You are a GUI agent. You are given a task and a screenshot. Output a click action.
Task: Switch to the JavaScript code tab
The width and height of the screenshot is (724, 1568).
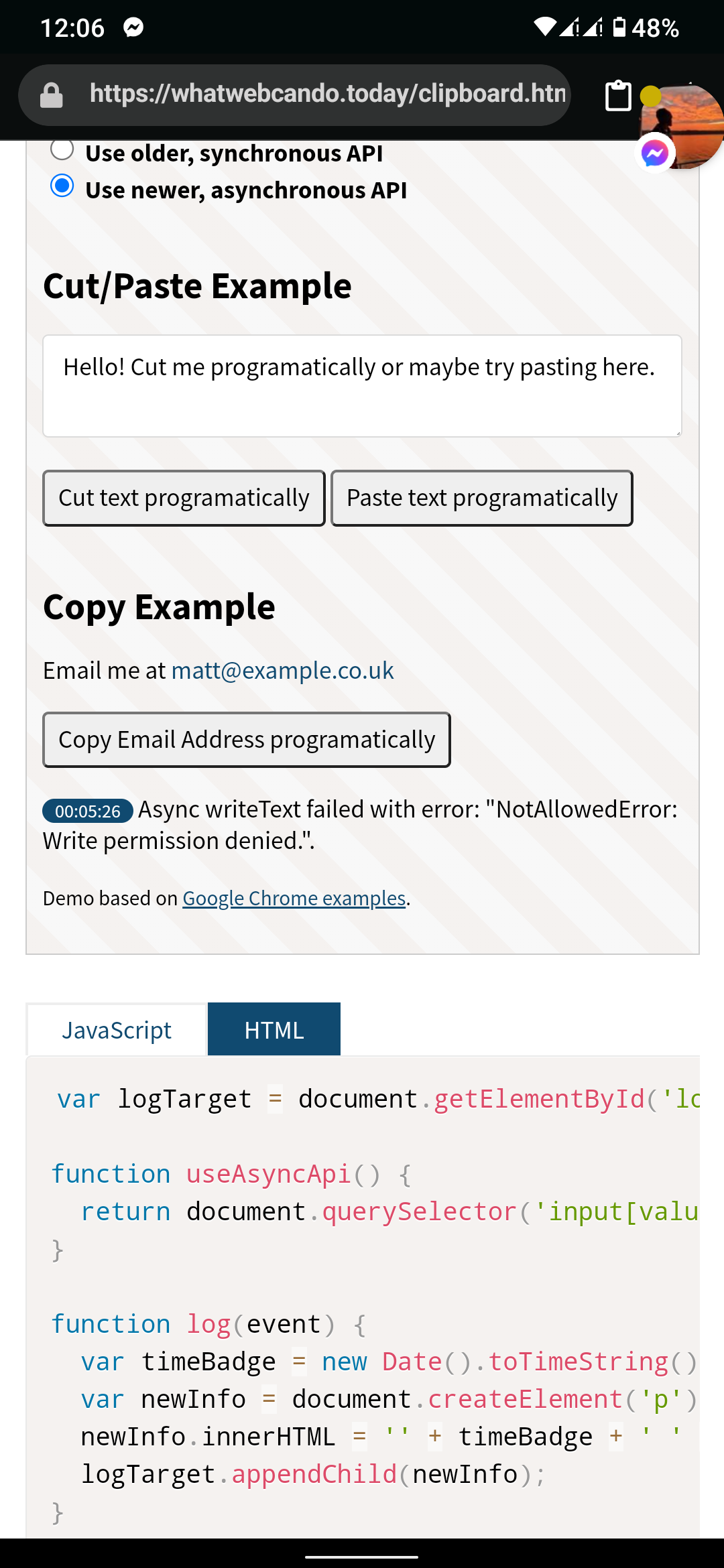[x=117, y=1030]
